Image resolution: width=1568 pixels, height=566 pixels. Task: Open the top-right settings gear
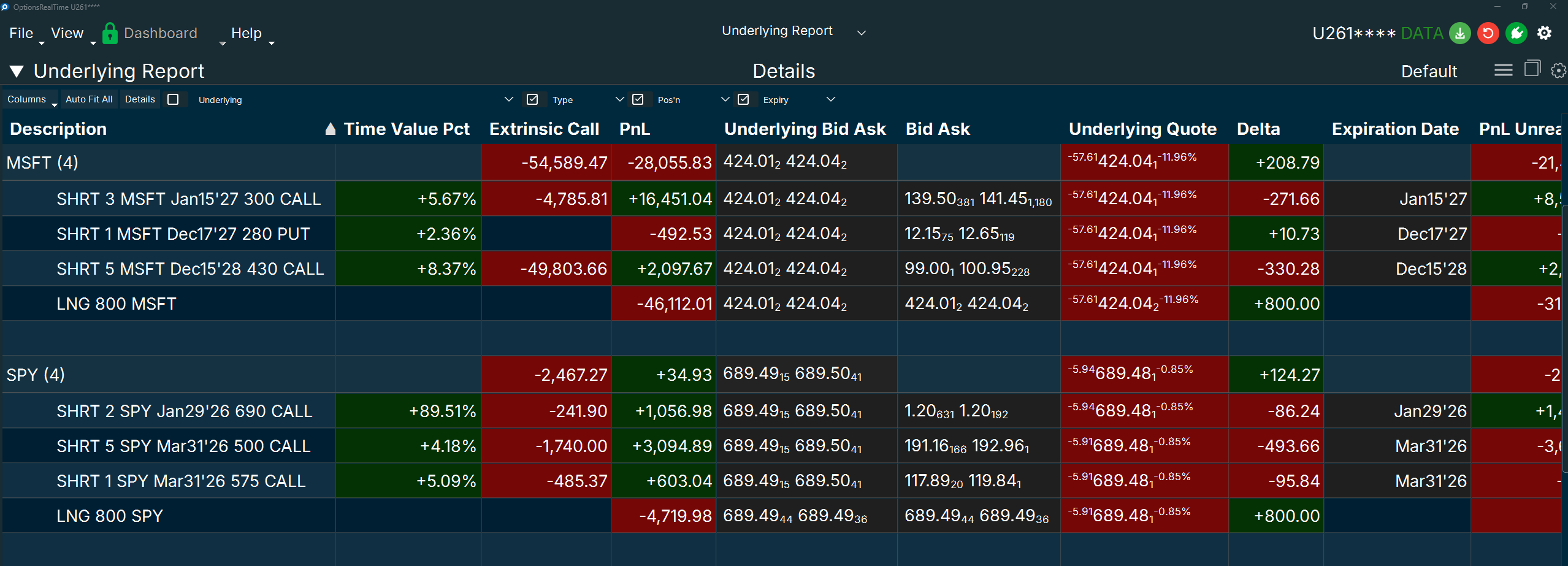[1545, 33]
